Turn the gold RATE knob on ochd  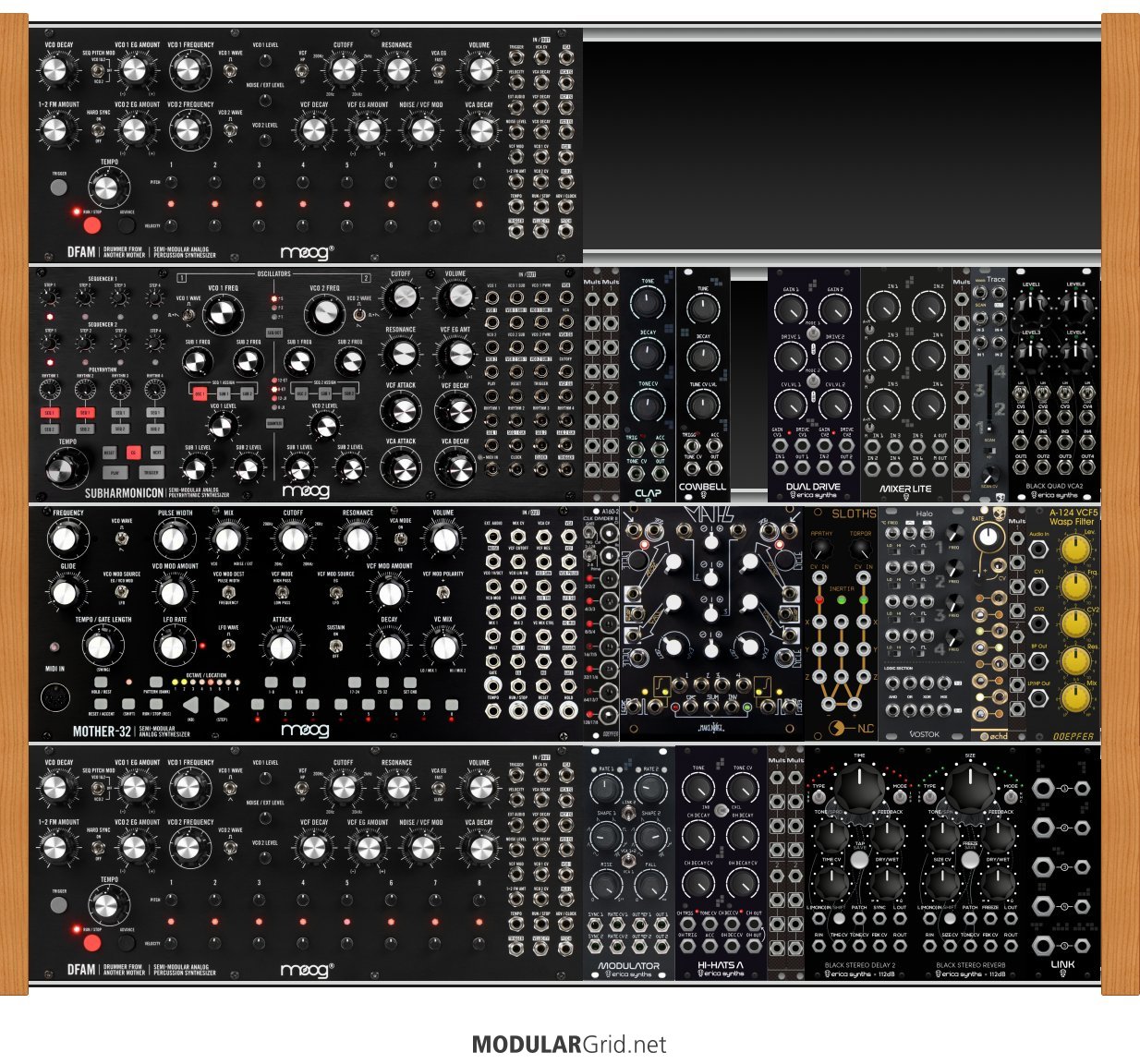pos(988,536)
